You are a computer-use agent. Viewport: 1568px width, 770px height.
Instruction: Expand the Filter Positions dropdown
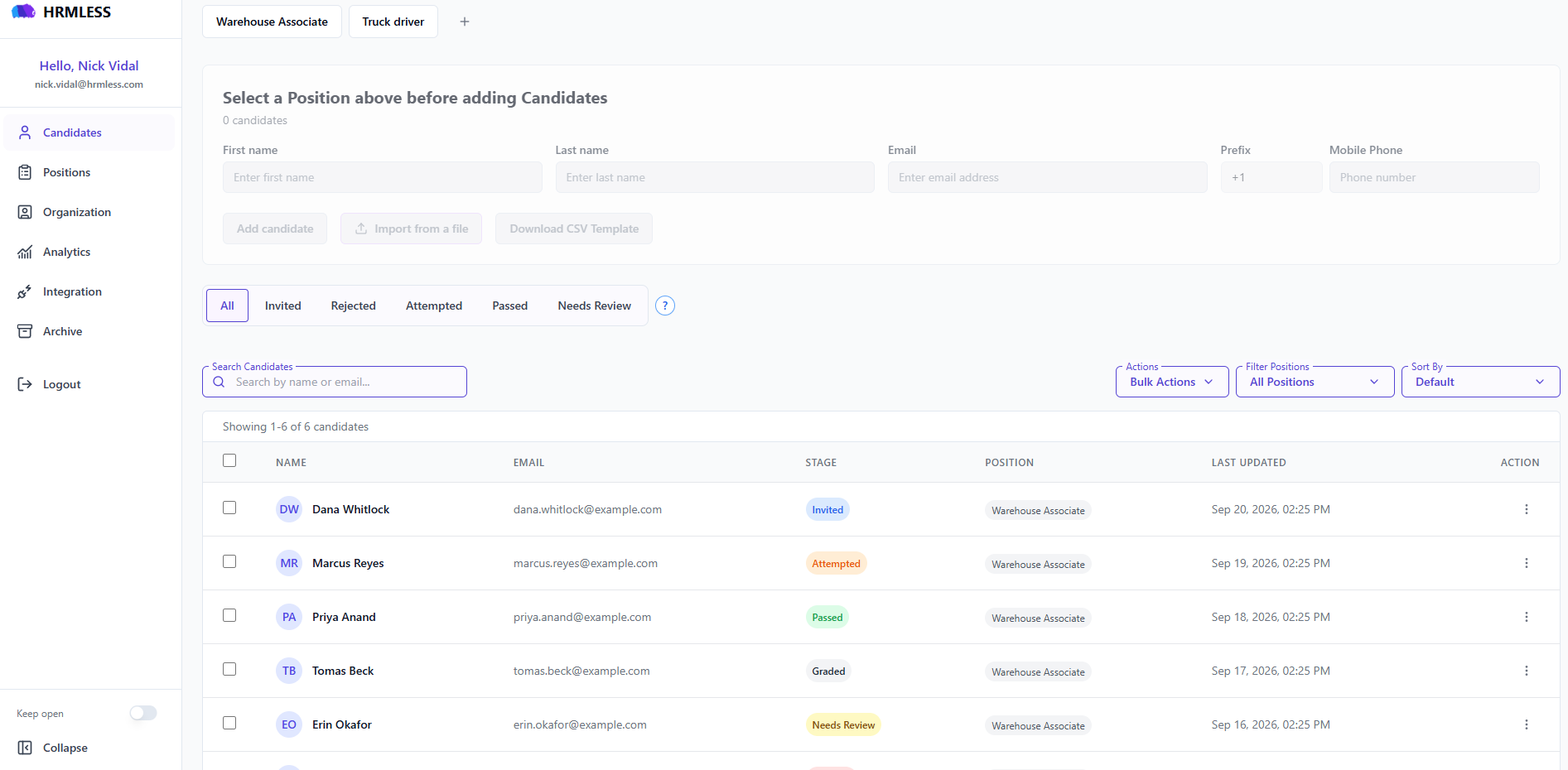(x=1315, y=382)
